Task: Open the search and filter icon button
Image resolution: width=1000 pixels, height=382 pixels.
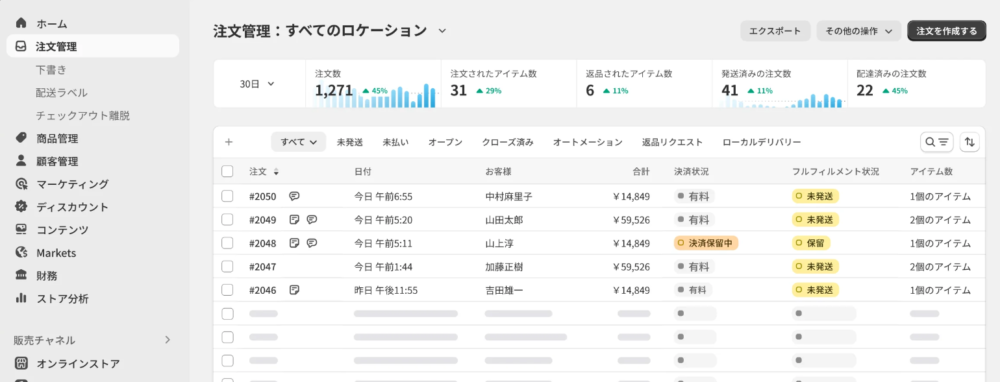Action: pos(937,142)
